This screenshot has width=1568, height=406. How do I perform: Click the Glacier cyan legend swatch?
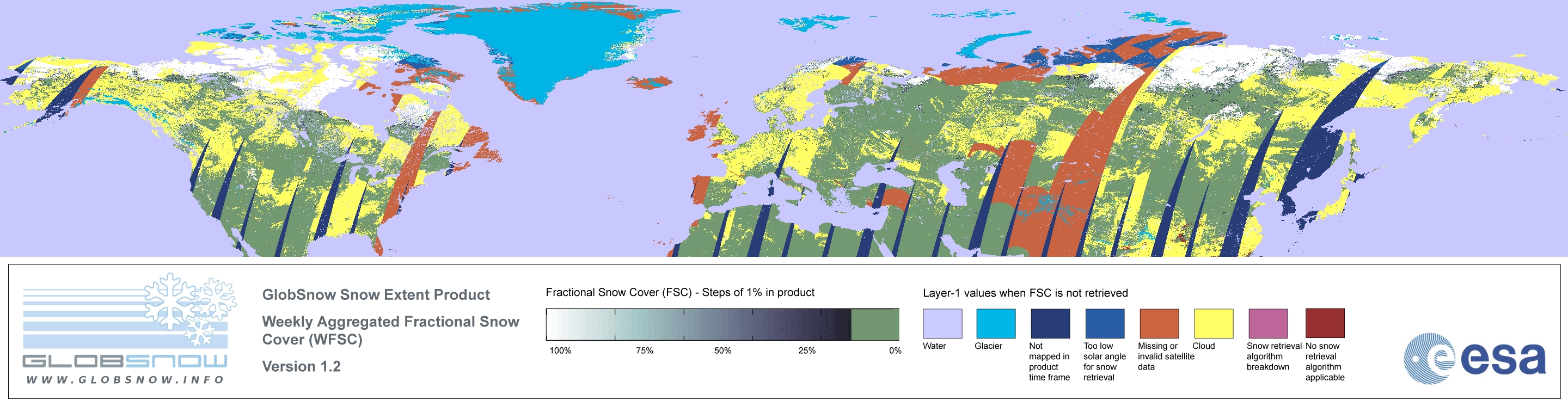tap(996, 323)
